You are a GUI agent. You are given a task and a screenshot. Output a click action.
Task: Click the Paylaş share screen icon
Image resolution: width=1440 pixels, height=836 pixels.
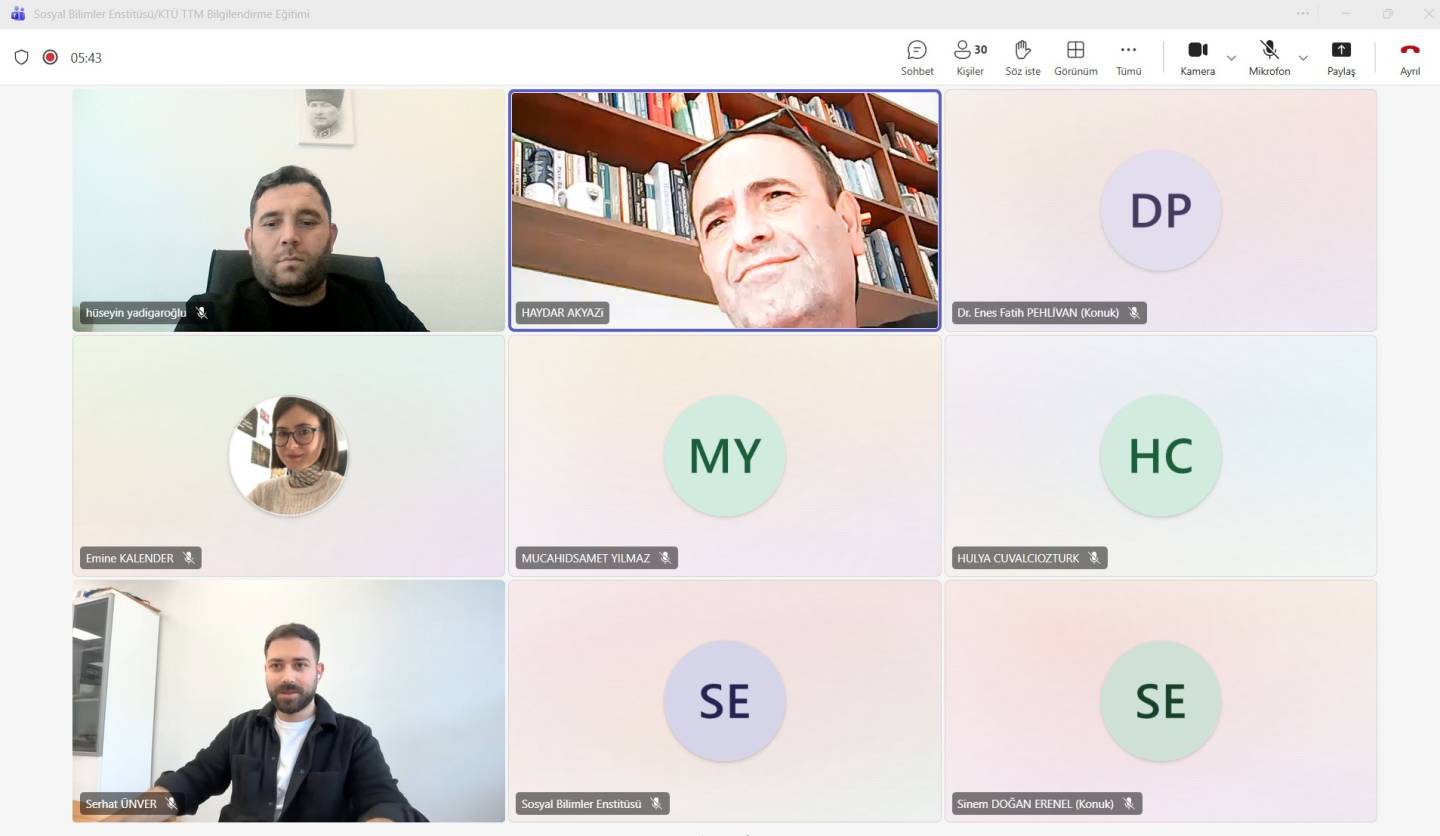point(1341,51)
